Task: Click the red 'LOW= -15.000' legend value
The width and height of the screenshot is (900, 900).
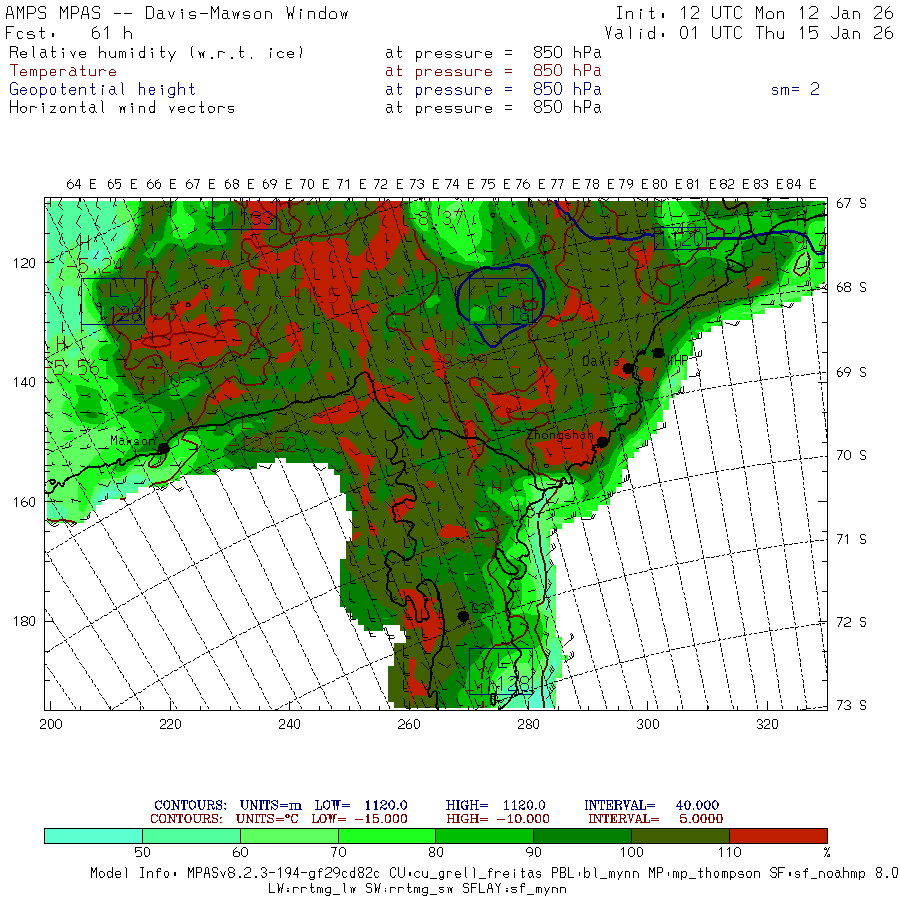Action: (359, 819)
